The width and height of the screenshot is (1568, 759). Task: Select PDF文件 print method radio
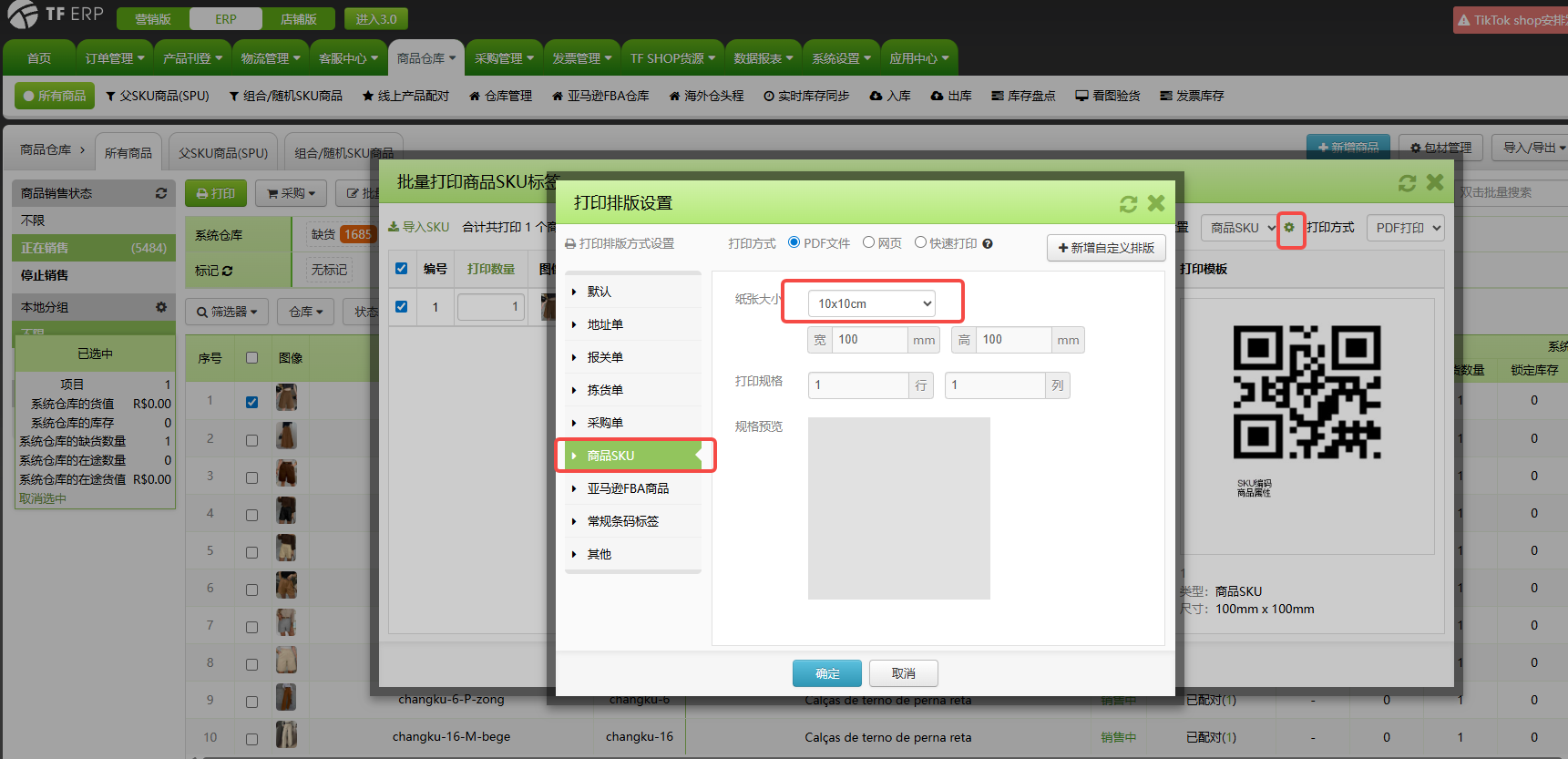[x=794, y=242]
